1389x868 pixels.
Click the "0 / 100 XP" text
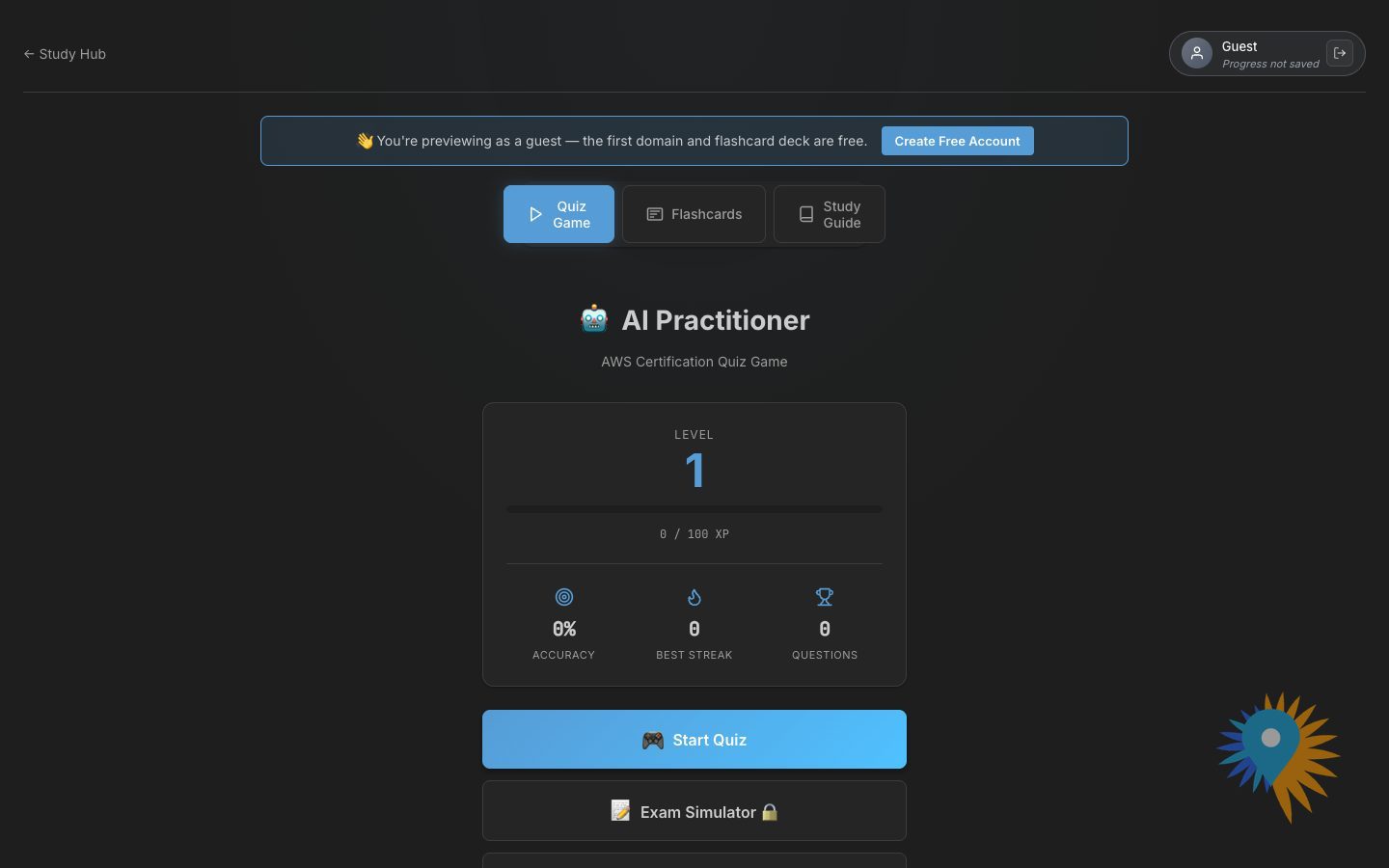pyautogui.click(x=694, y=534)
